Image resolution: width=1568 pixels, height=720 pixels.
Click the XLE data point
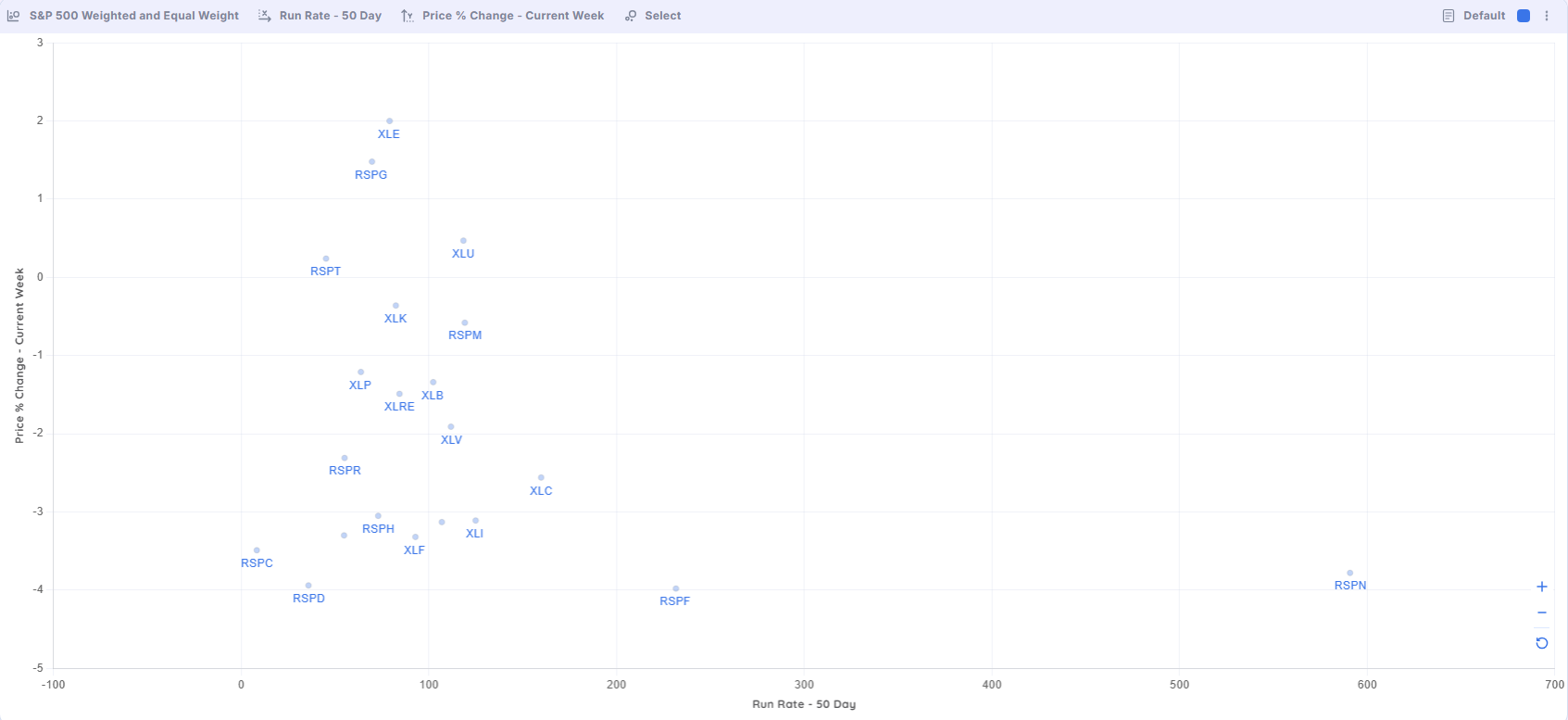click(x=389, y=121)
